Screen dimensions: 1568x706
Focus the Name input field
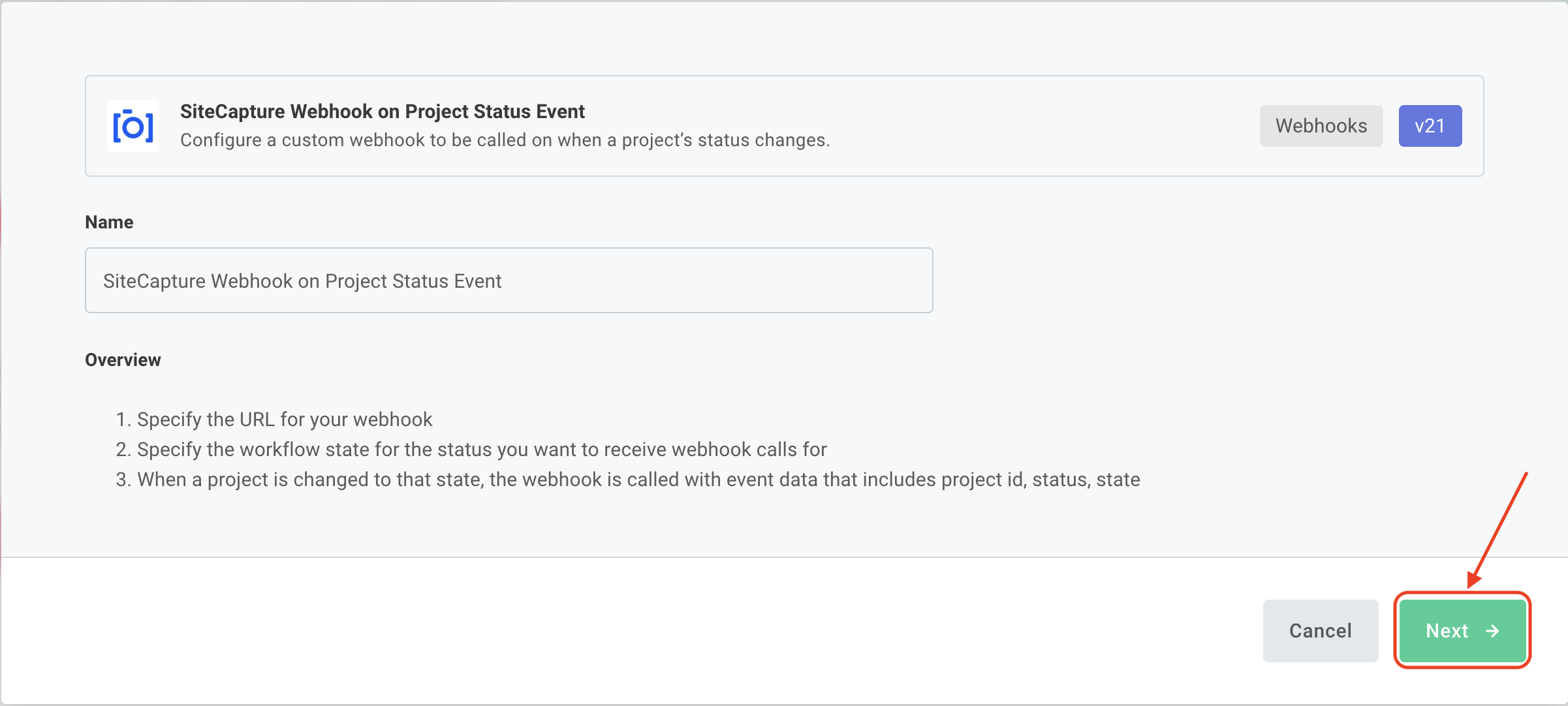509,281
